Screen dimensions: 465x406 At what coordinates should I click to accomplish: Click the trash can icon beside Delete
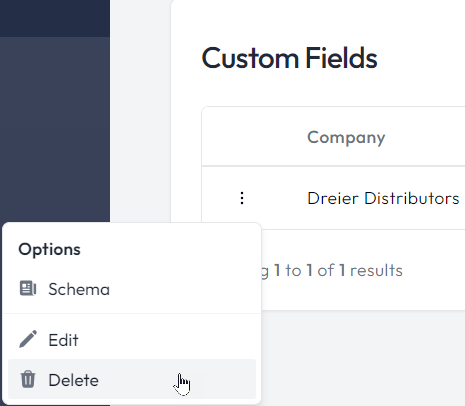(28, 379)
